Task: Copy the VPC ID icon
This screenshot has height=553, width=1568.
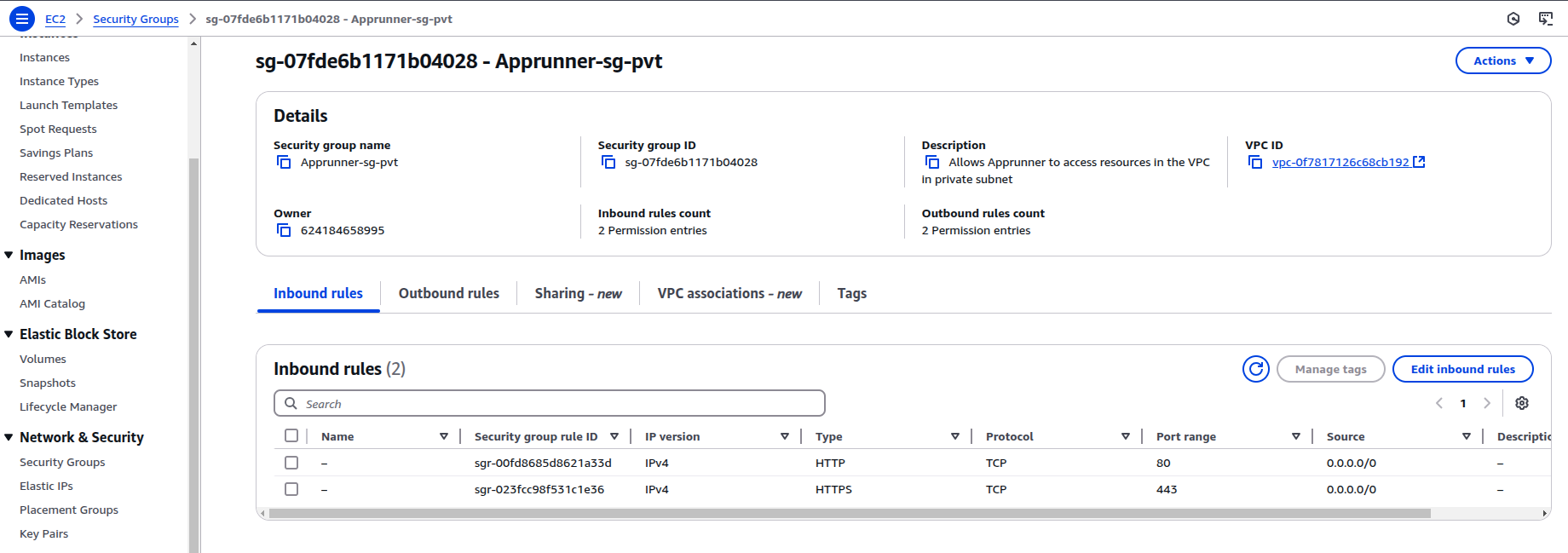Action: (x=1255, y=162)
